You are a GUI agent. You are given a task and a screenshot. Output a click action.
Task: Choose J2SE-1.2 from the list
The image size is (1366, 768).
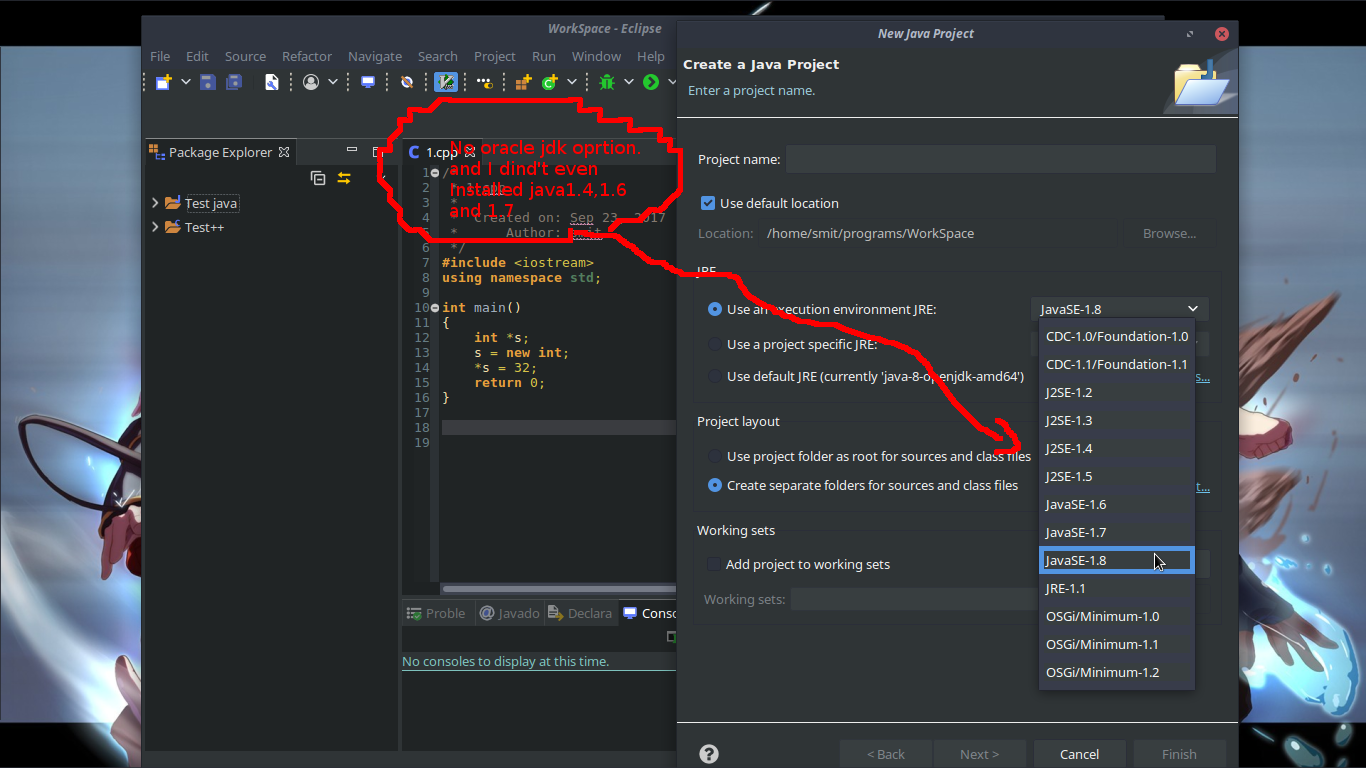pyautogui.click(x=1117, y=392)
